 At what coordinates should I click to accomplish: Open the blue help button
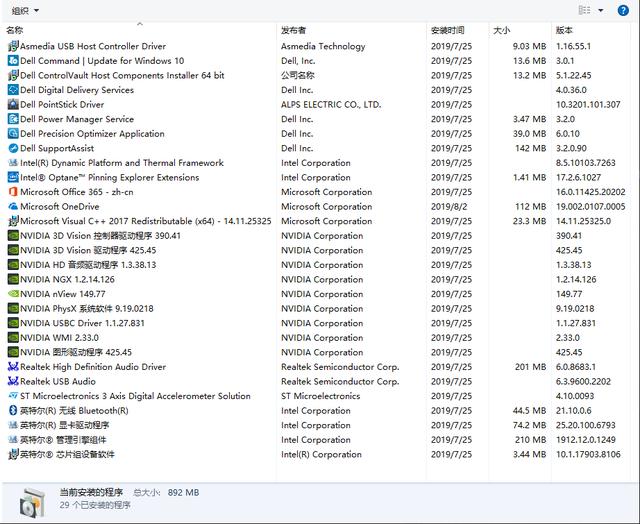point(623,10)
